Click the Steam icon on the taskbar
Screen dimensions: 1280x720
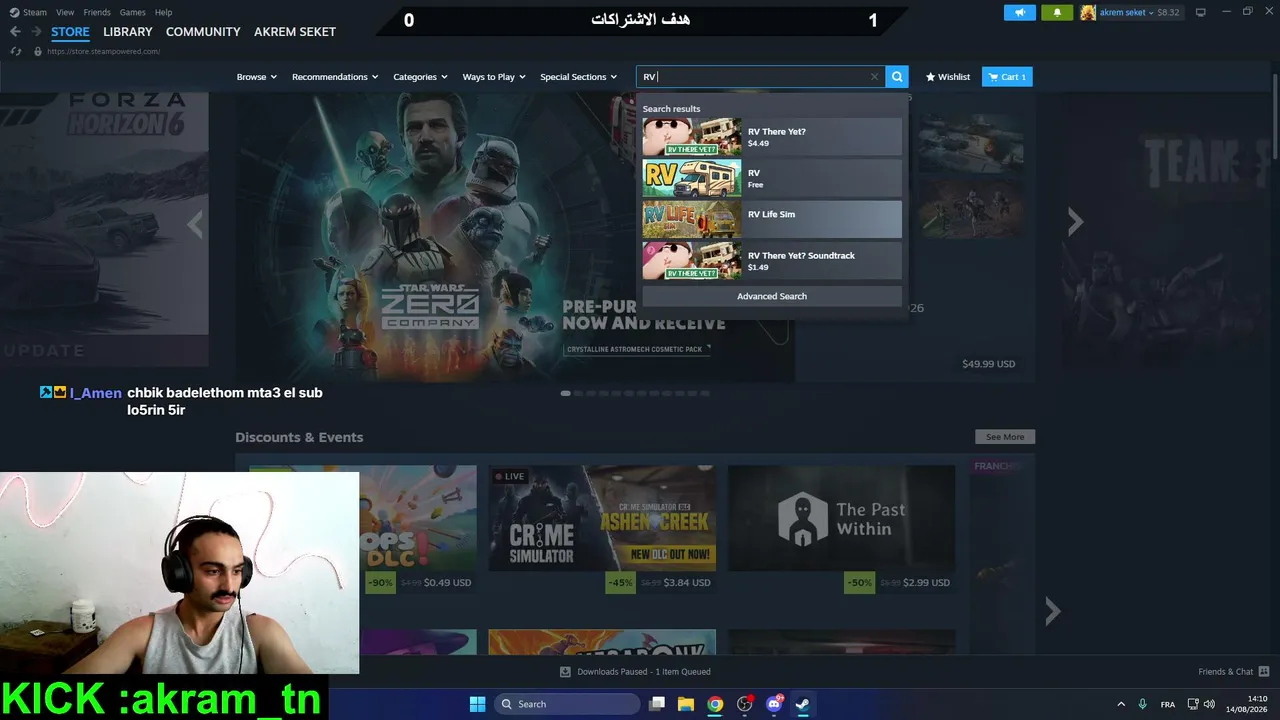802,704
